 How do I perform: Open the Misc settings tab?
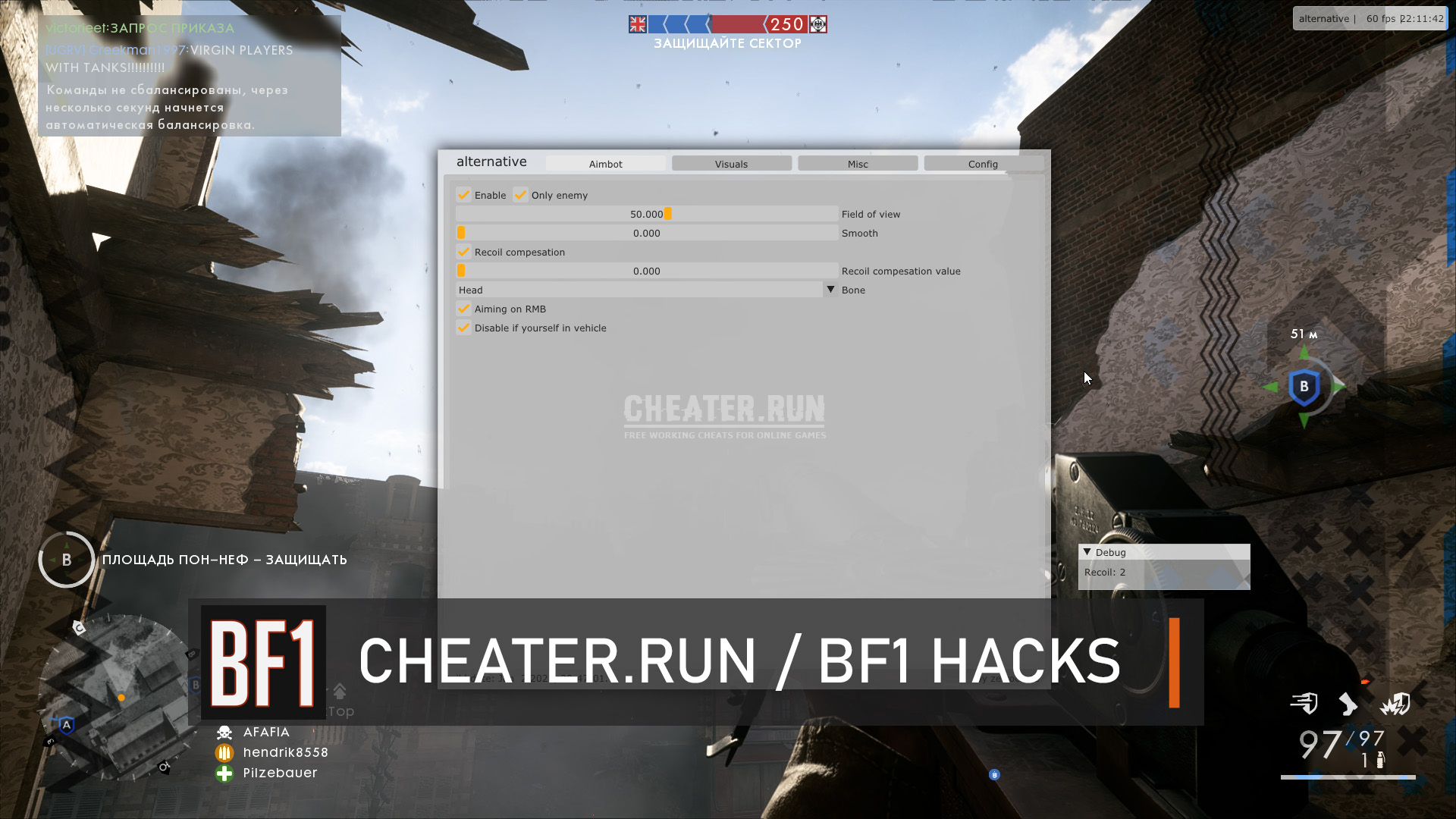click(x=857, y=163)
